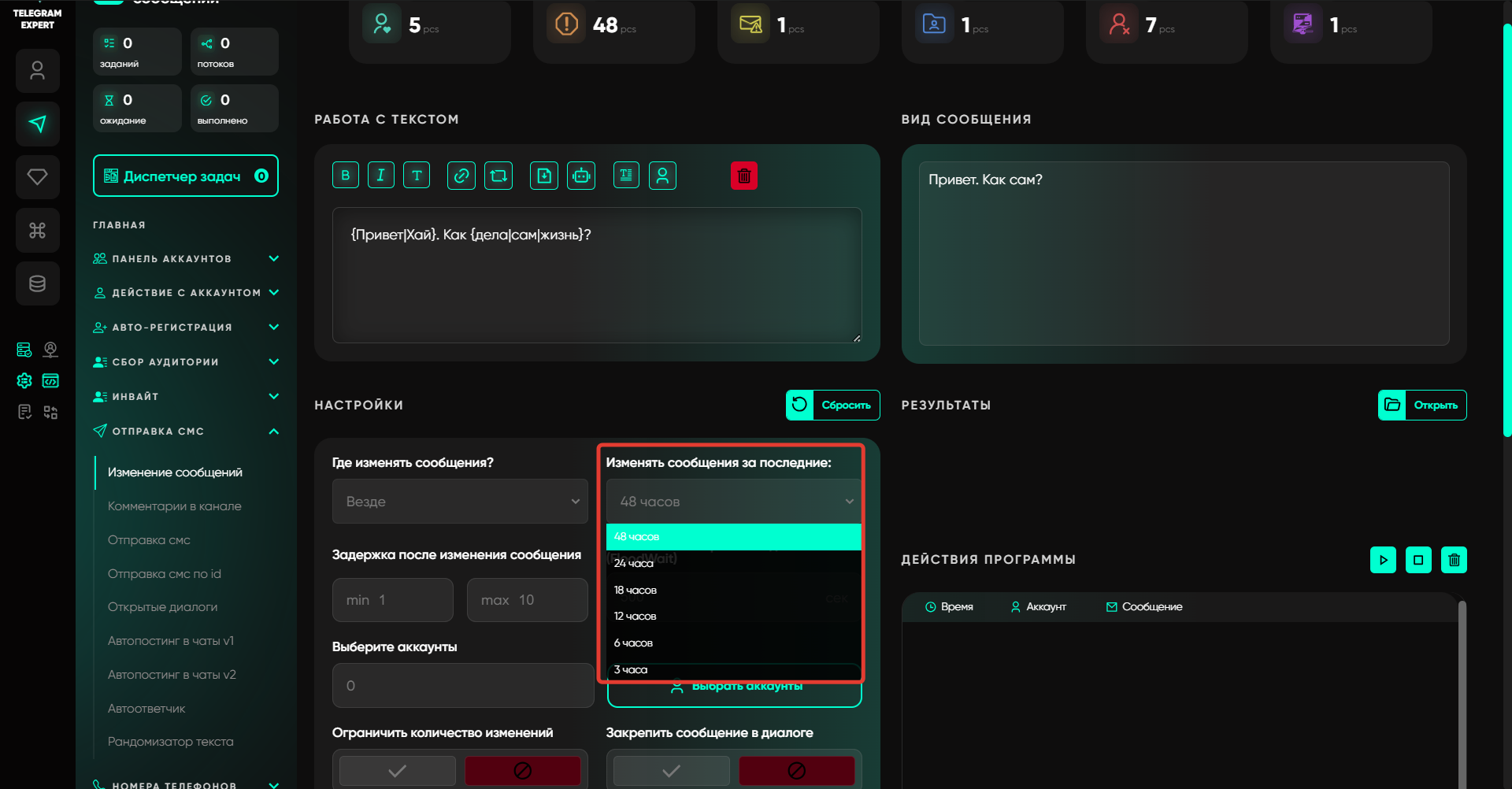Click the 'Диспетчер задач' button
Screen dimensions: 1512x789
(185, 176)
